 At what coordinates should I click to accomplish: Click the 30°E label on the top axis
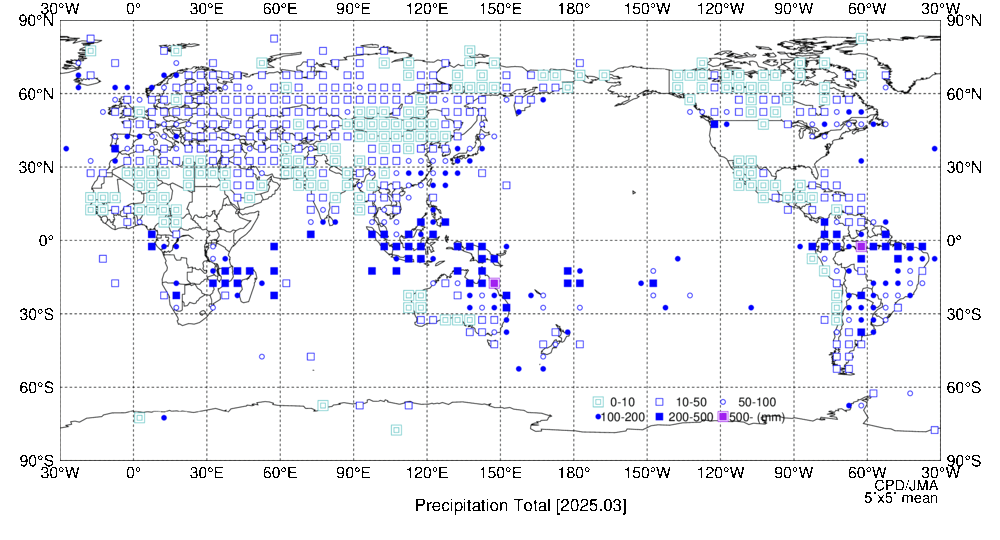pyautogui.click(x=206, y=8)
